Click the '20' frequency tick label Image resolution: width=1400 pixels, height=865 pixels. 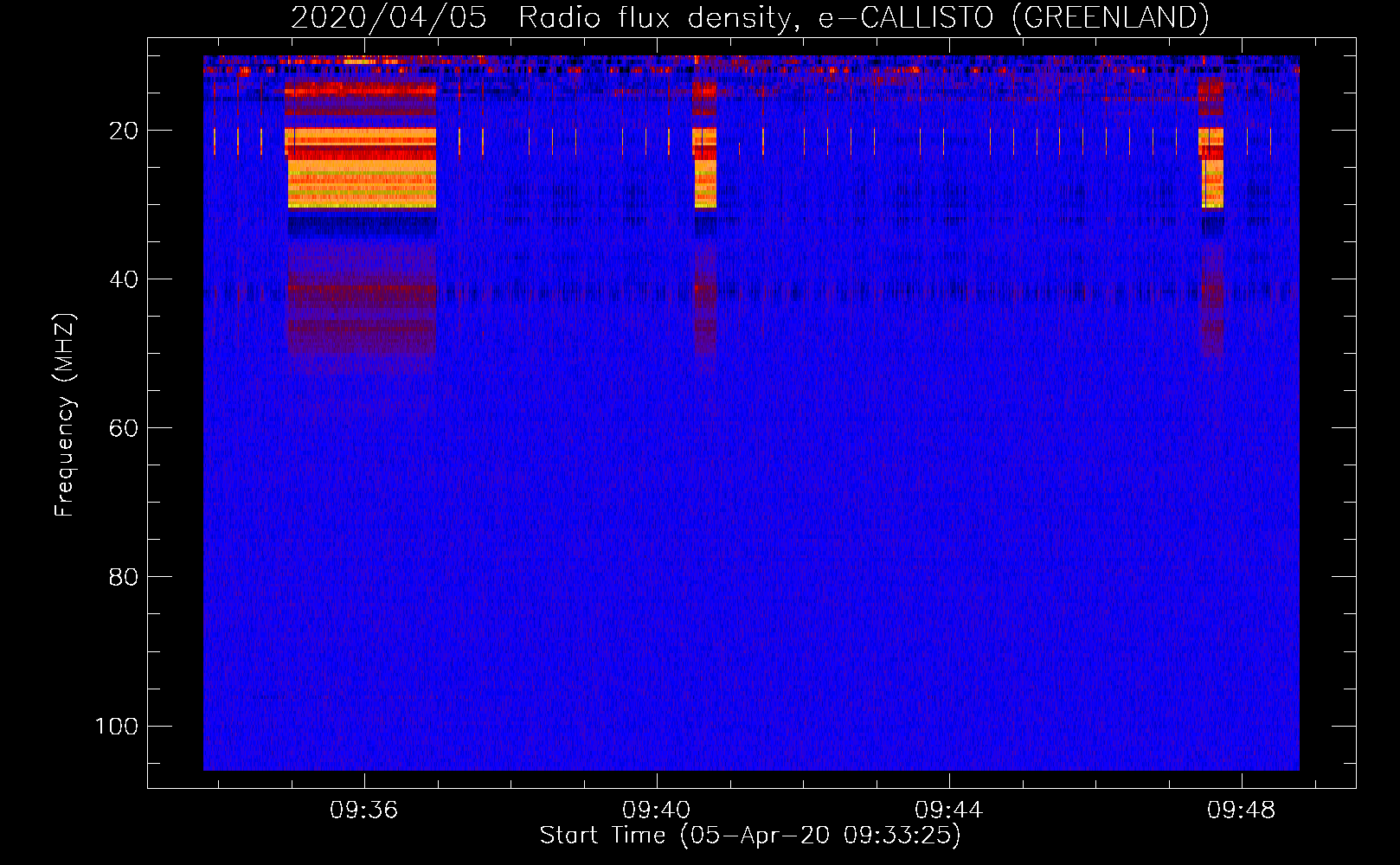(124, 131)
